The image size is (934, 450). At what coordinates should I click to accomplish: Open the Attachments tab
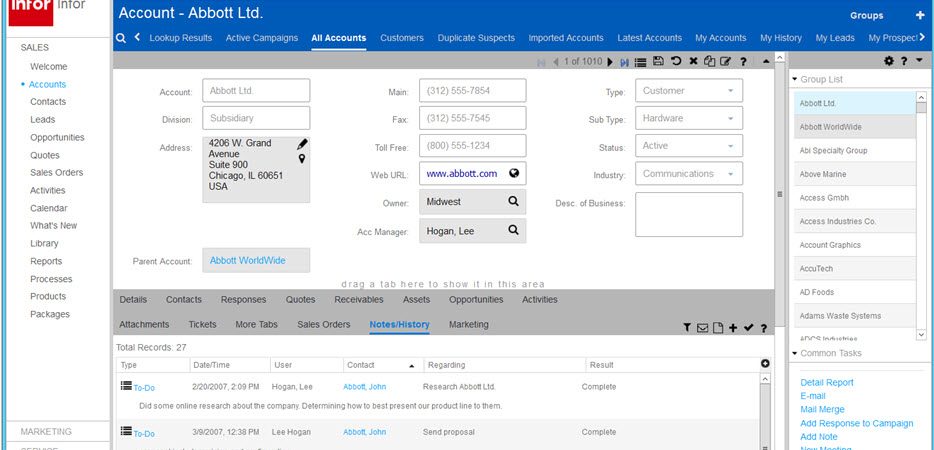pyautogui.click(x=144, y=325)
